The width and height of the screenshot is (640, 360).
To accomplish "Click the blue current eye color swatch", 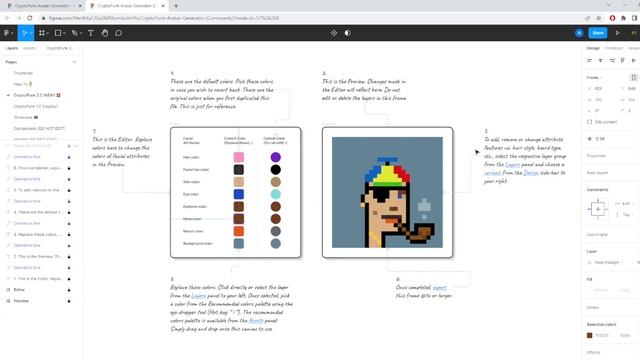I will coord(239,194).
